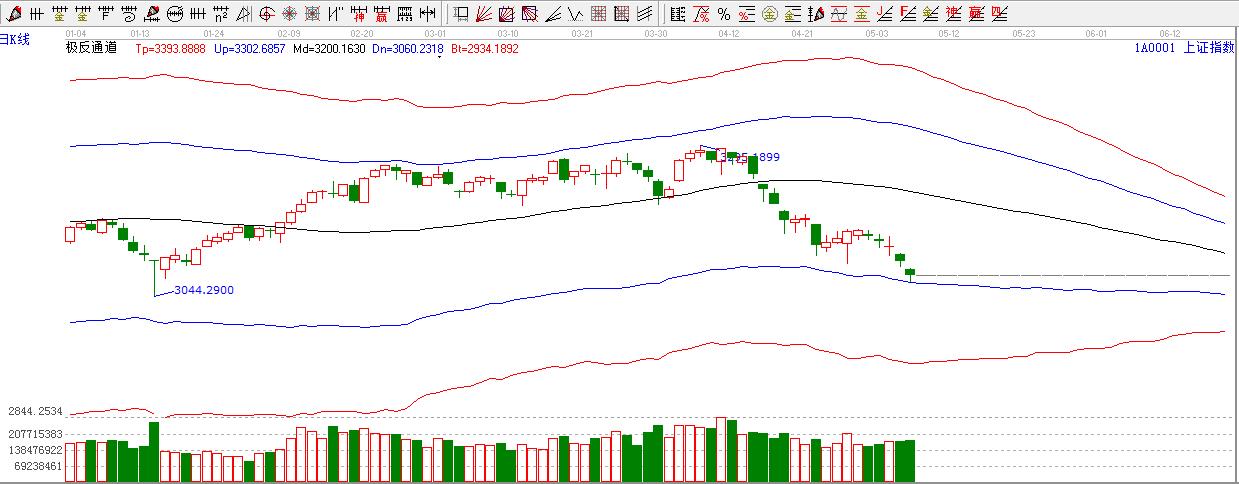Click the red J lines tool icon
1239x484 pixels.
click(884, 14)
